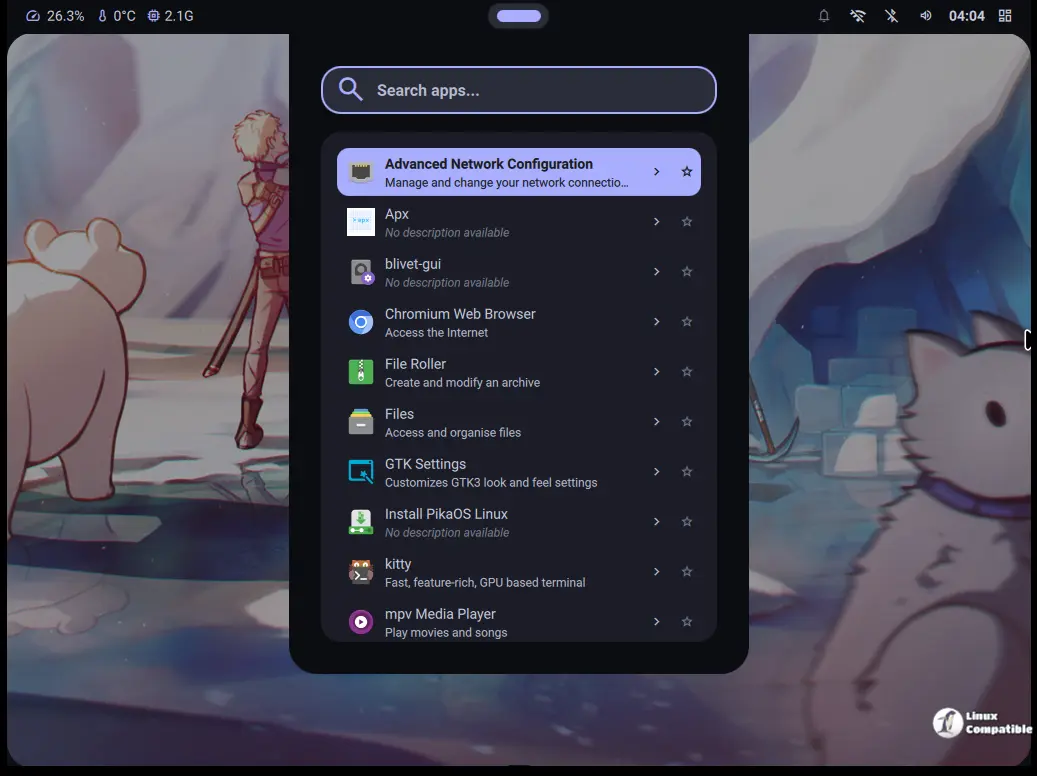Open the Chromium Web Browser

coord(460,321)
